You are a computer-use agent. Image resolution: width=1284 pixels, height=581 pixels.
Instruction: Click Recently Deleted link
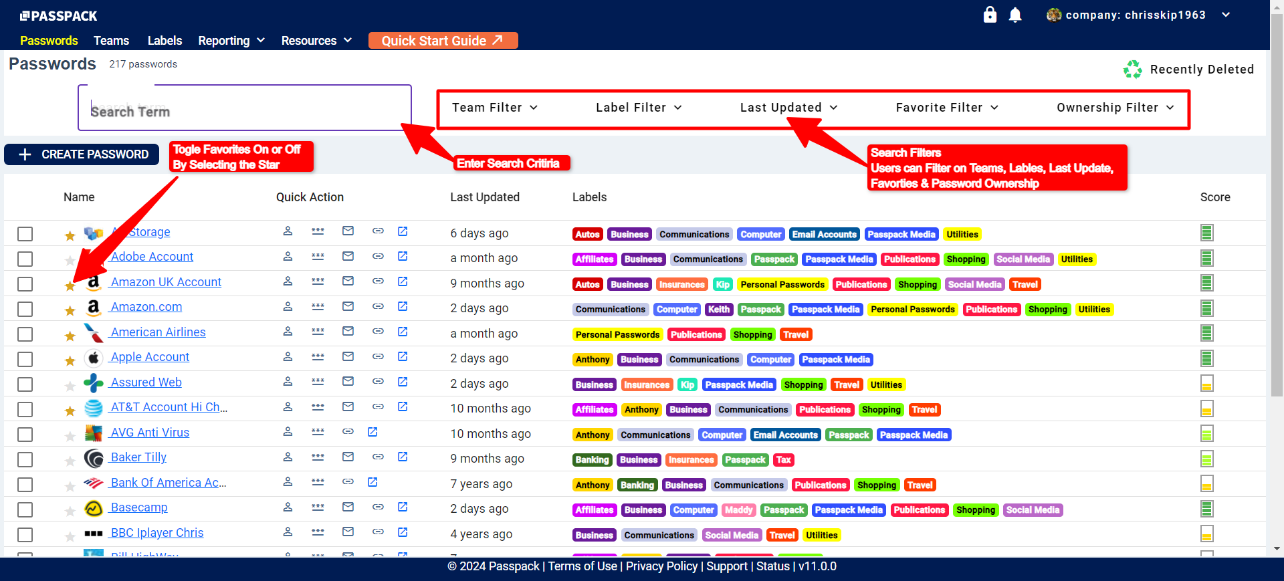(x=1202, y=69)
